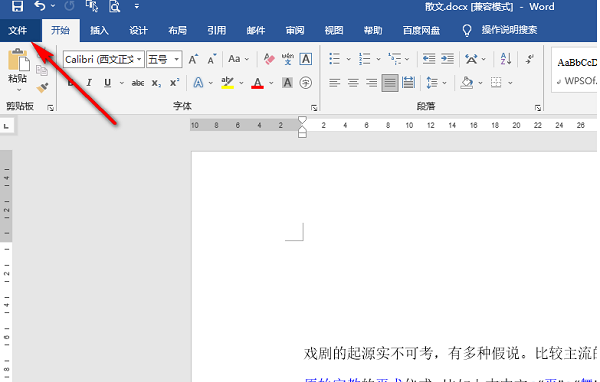Image resolution: width=600 pixels, height=382 pixels.
Task: Open the underline style dropdown arrow
Action: coord(121,83)
